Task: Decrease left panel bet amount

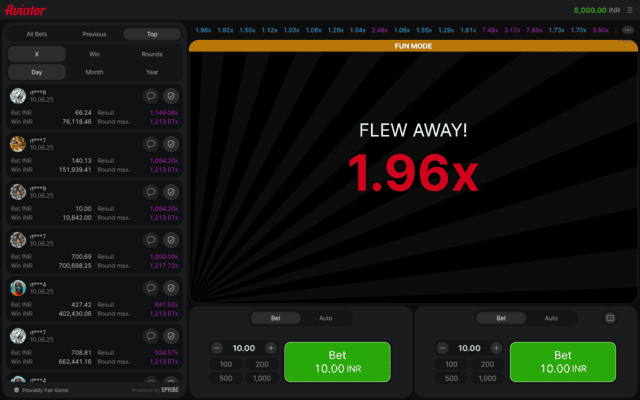Action: tap(217, 348)
